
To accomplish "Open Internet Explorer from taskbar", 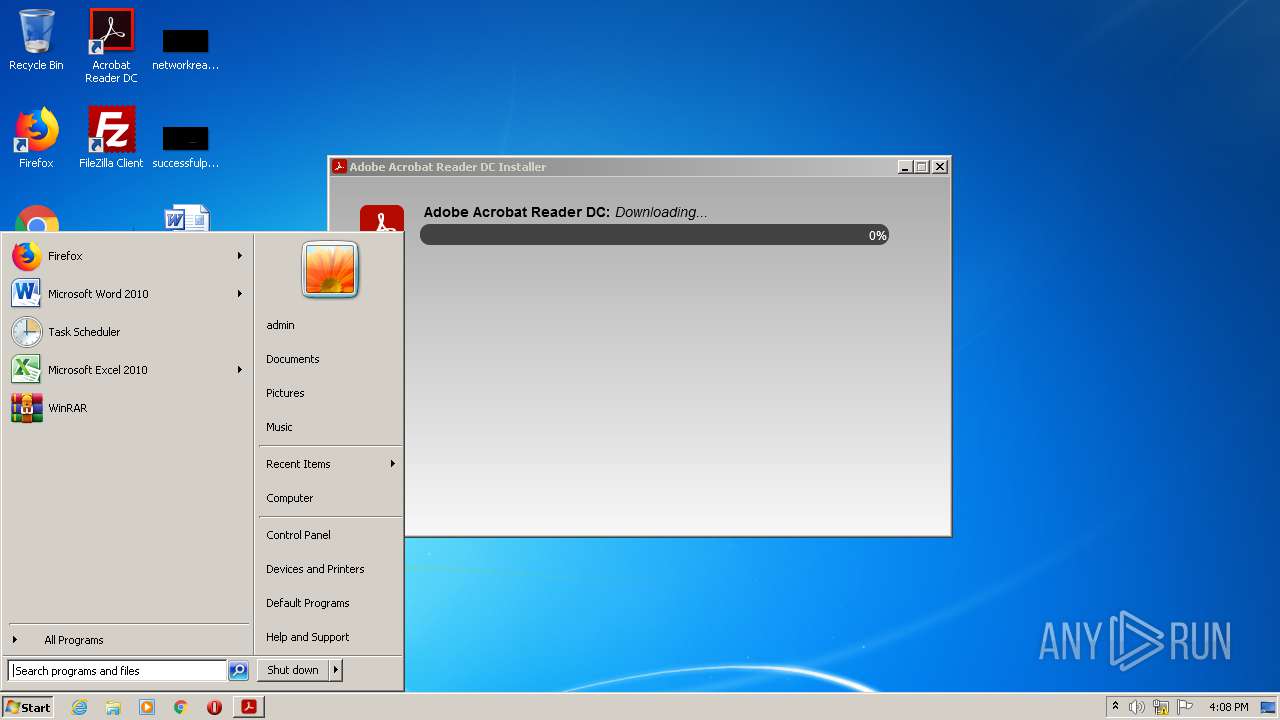I will (x=79, y=707).
